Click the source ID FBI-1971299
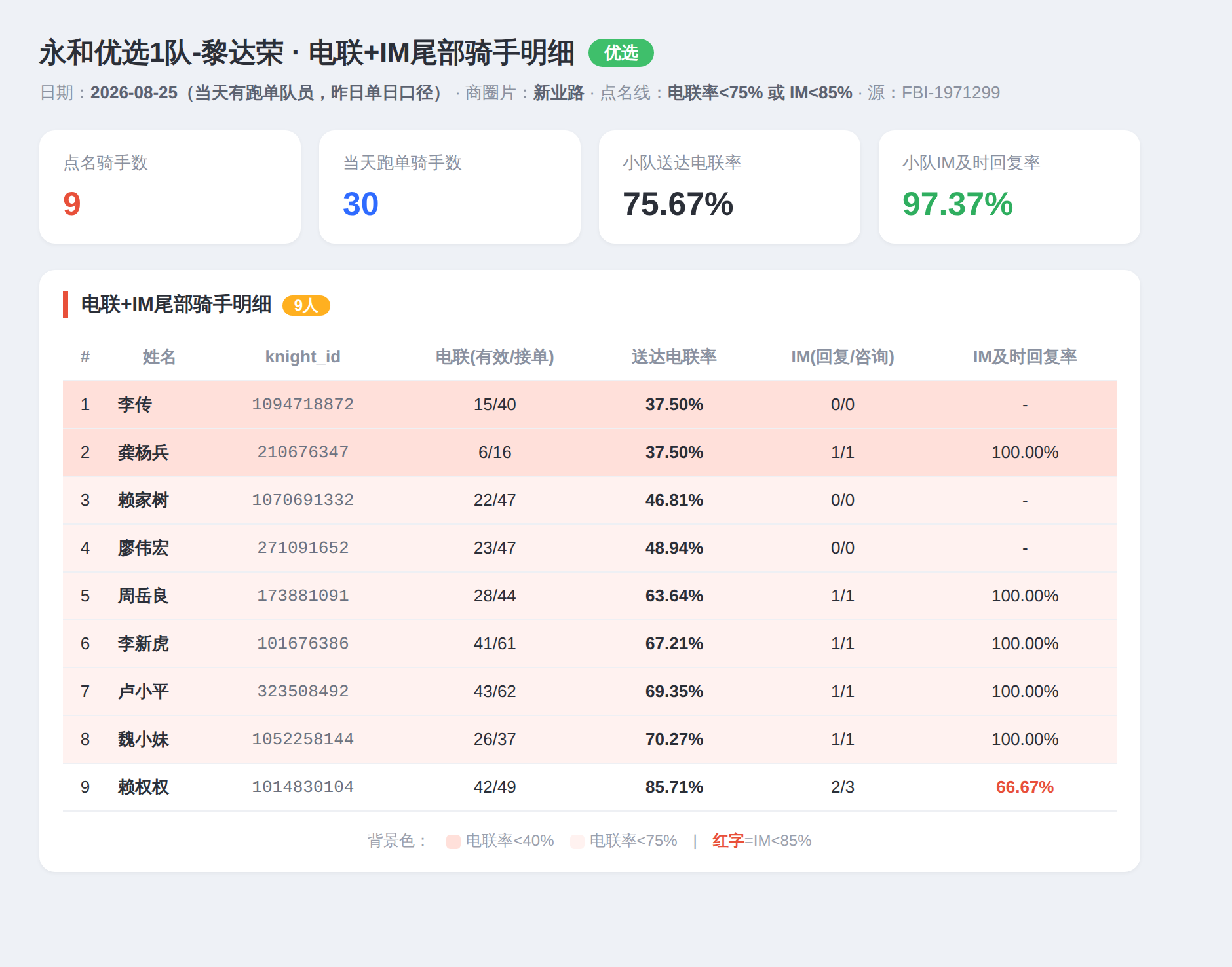The height and width of the screenshot is (967, 1232). pyautogui.click(x=951, y=92)
